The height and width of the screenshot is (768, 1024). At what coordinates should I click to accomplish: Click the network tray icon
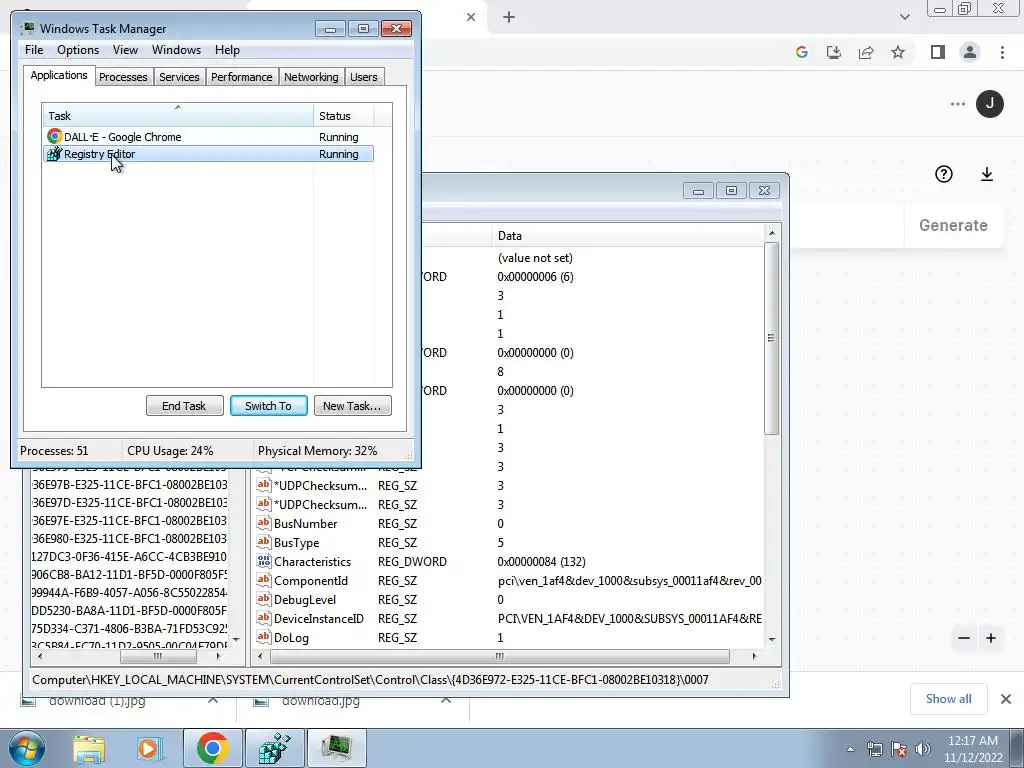pyautogui.click(x=874, y=749)
